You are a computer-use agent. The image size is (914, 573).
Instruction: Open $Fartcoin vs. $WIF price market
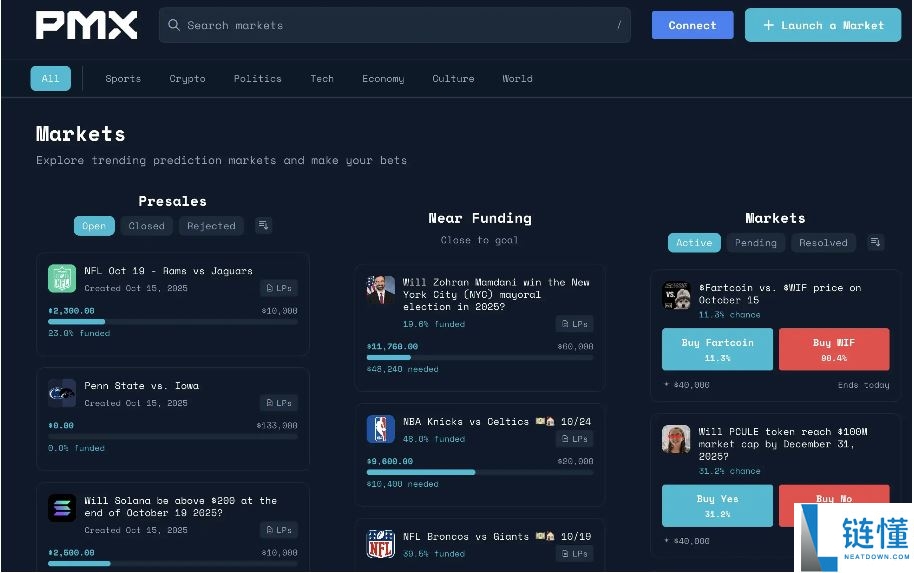coord(780,294)
